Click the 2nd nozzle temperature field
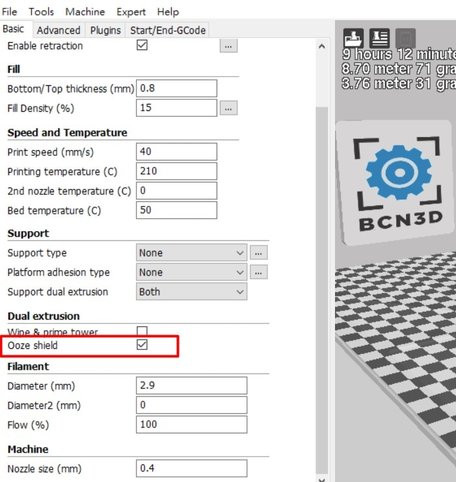 176,191
